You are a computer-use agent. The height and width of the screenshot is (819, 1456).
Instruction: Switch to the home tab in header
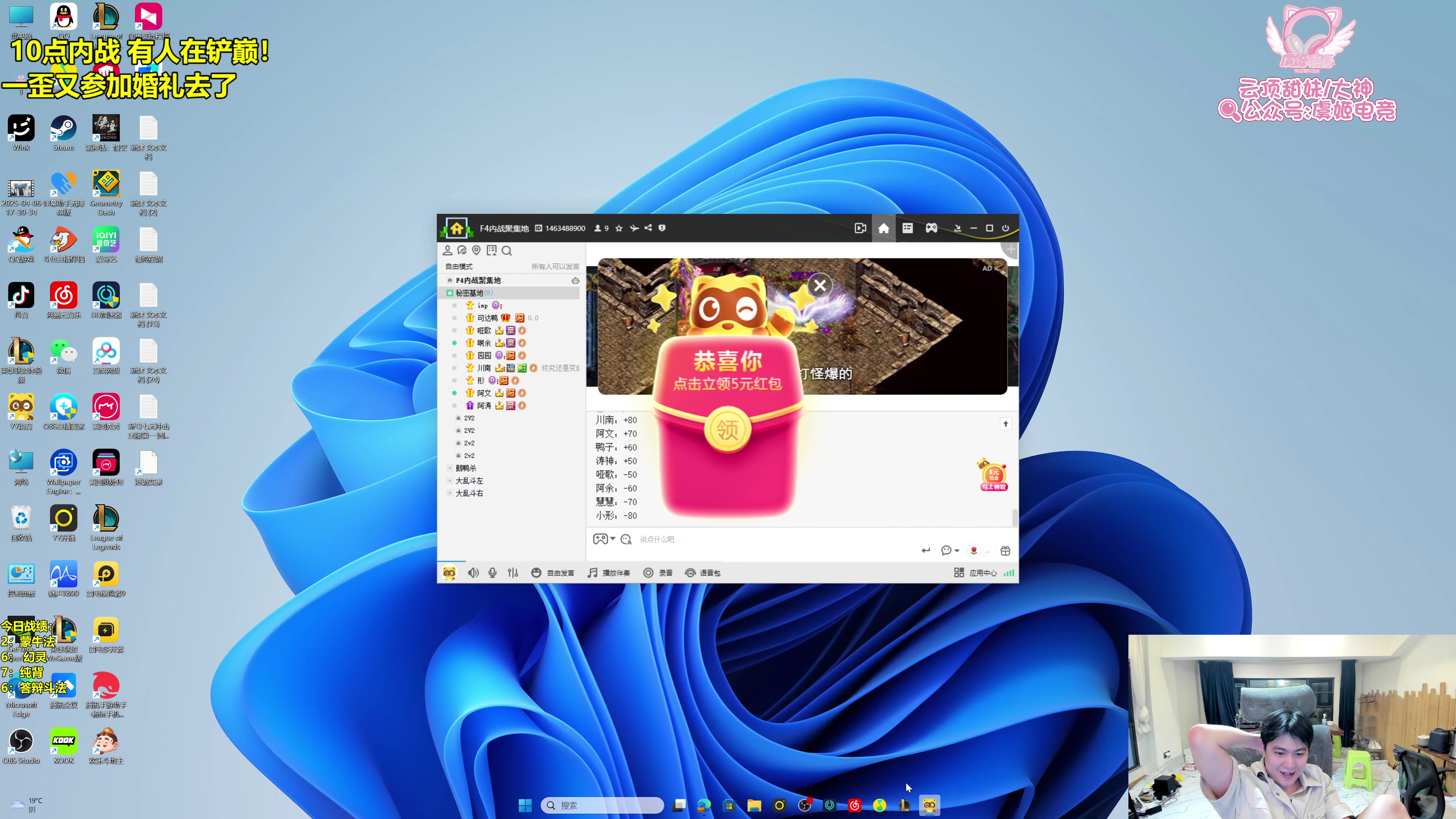pyautogui.click(x=883, y=228)
